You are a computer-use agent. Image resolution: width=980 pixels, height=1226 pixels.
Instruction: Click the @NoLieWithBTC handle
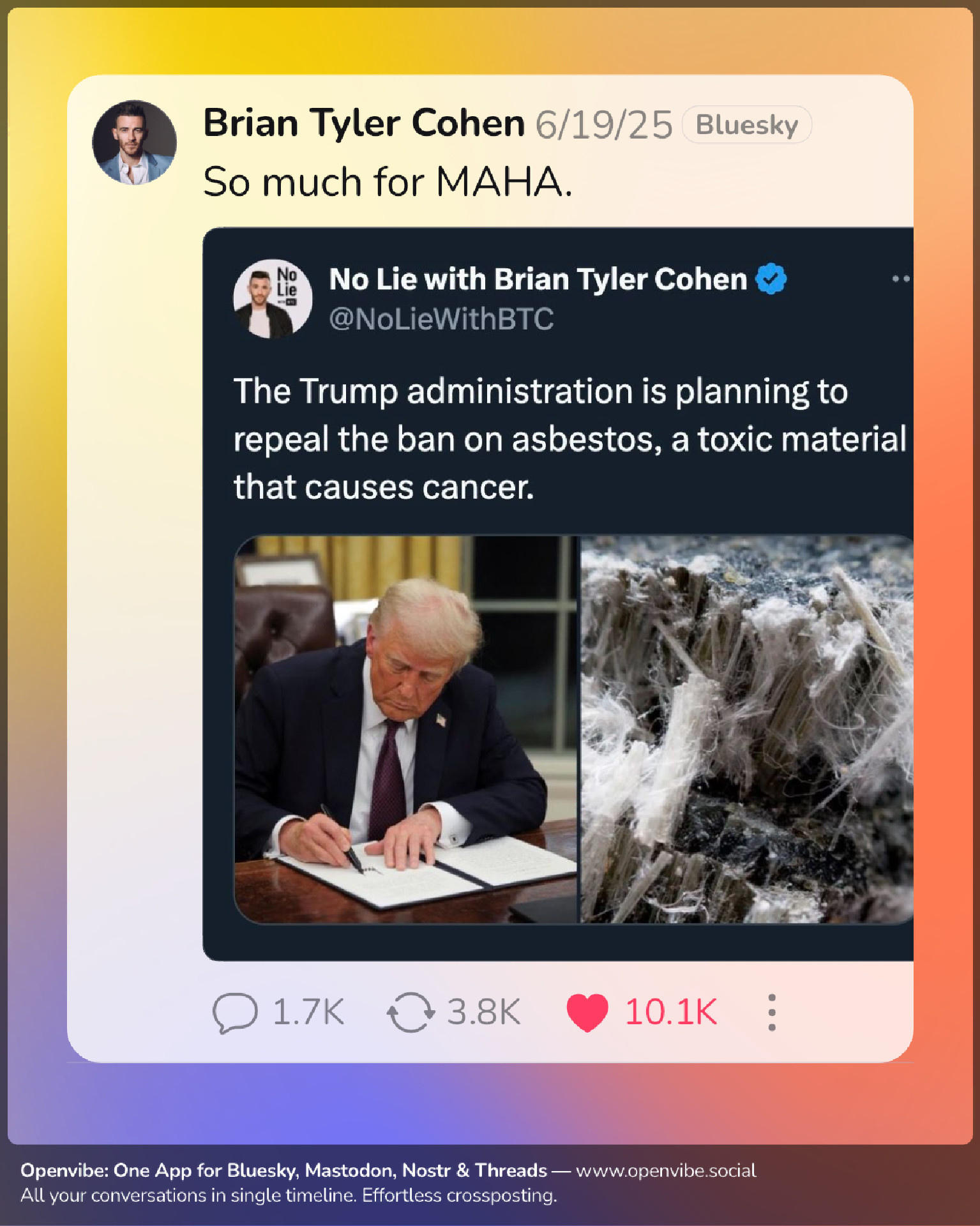[441, 319]
